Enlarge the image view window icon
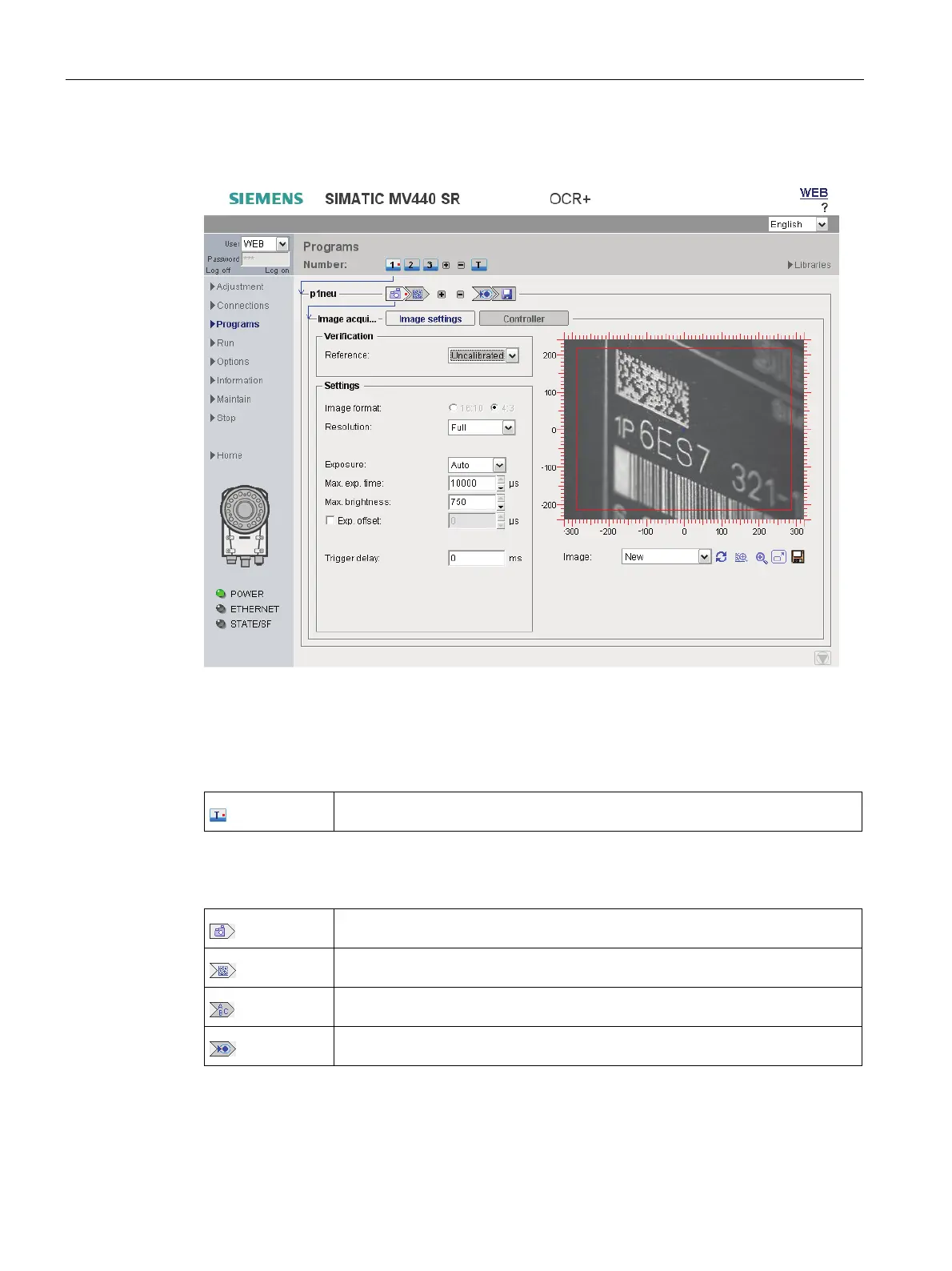952x1271 pixels. point(778,557)
